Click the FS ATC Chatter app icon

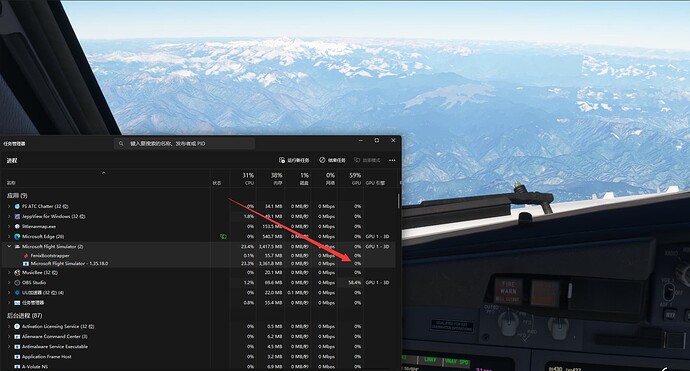tap(17, 206)
